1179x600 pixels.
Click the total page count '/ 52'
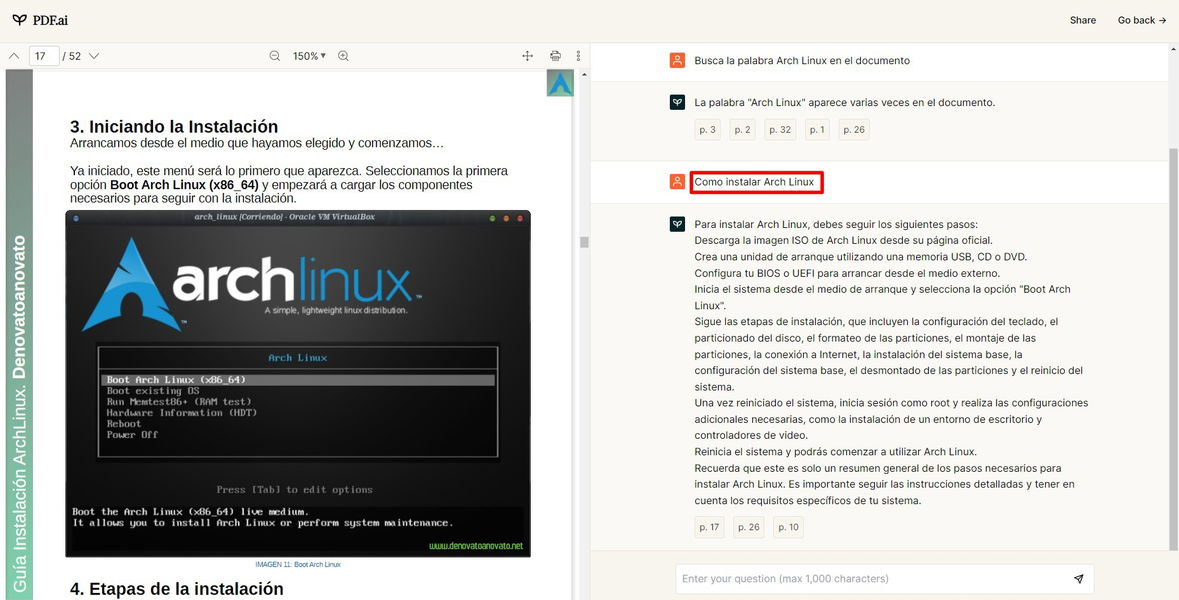pos(71,56)
